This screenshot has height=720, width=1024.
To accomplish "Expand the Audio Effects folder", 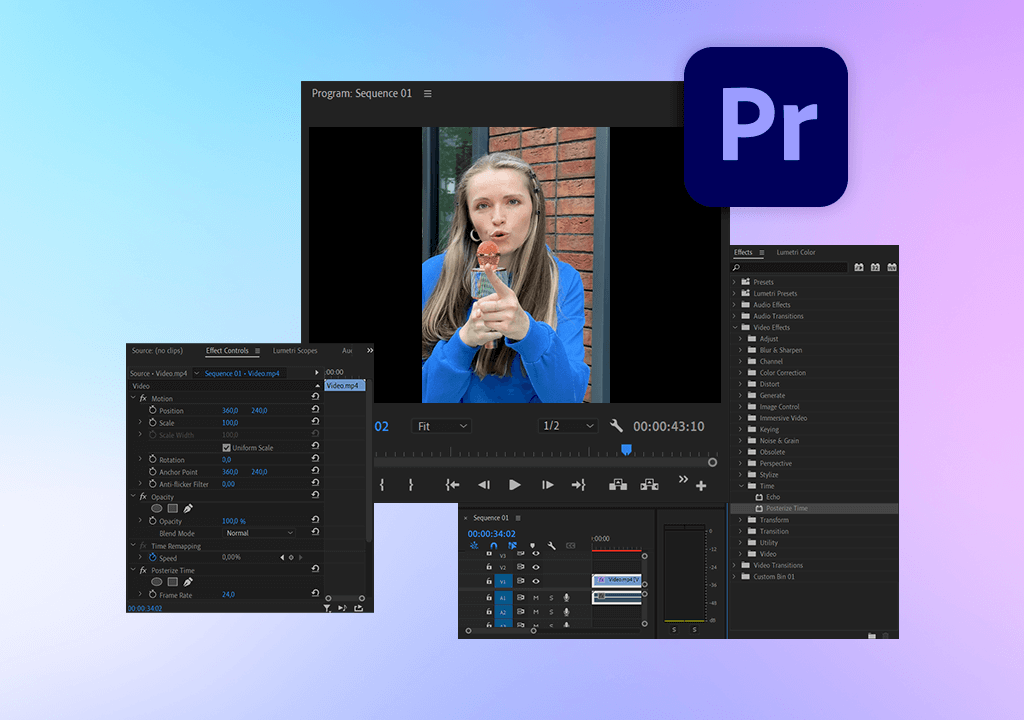I will click(x=734, y=304).
